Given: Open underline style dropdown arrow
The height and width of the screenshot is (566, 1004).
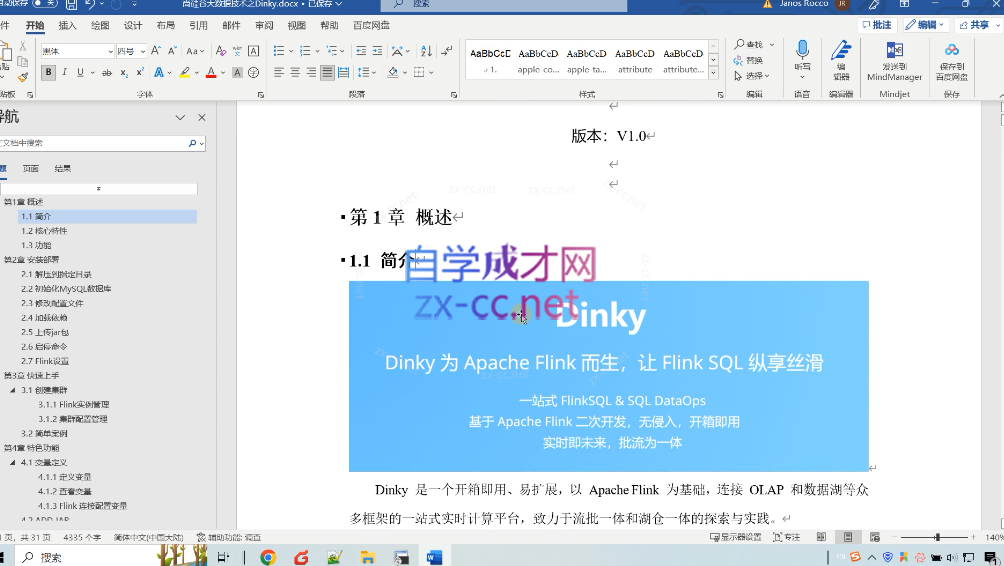Looking at the screenshot, I should pyautogui.click(x=93, y=72).
